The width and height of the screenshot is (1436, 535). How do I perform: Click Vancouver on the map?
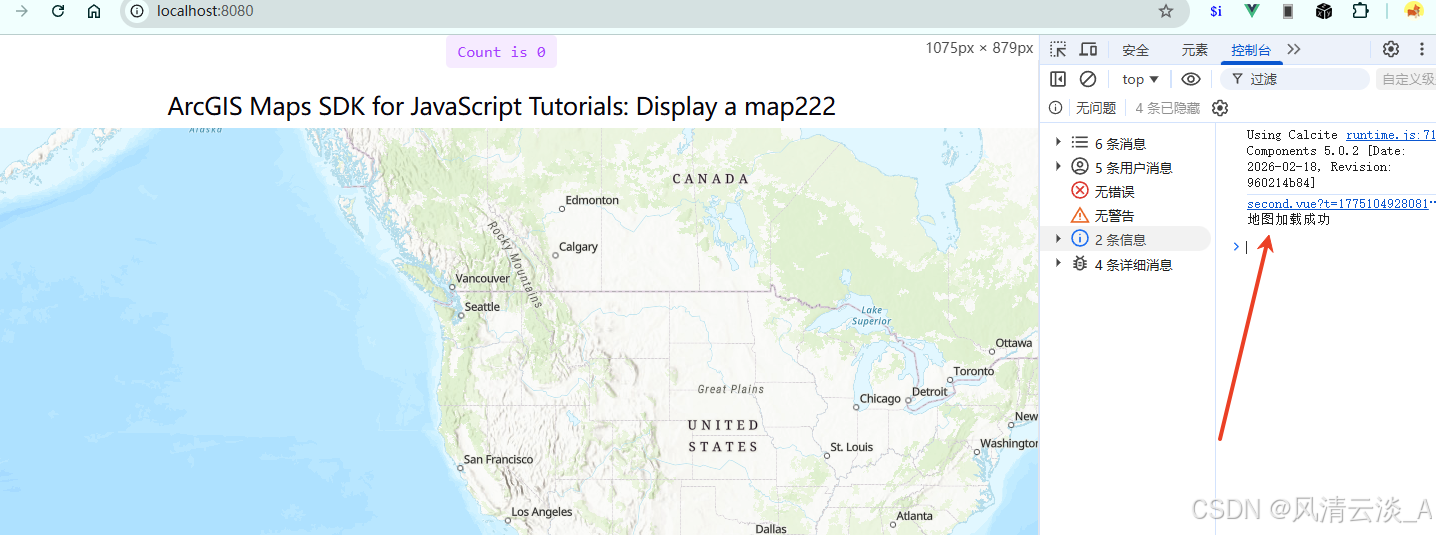[482, 278]
